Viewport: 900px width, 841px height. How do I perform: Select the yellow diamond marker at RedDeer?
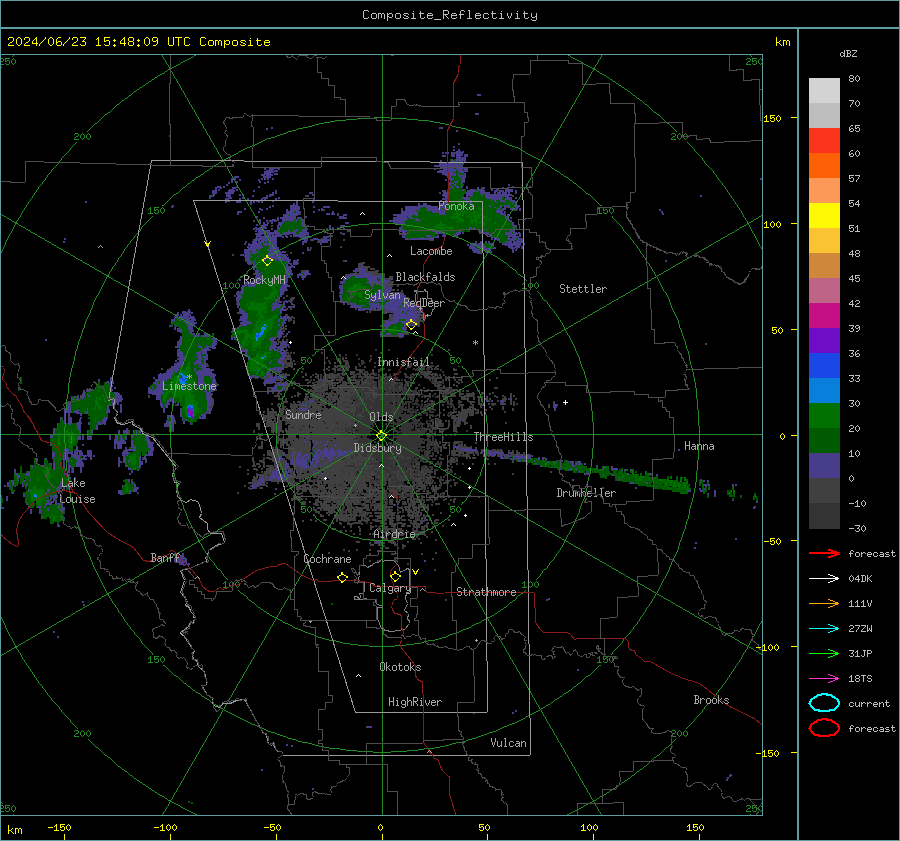click(411, 325)
